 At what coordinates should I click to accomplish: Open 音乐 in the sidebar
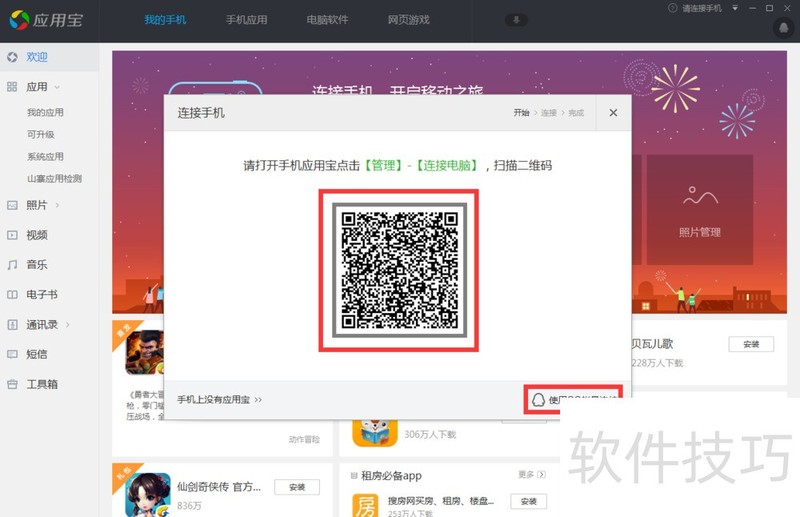(x=37, y=264)
